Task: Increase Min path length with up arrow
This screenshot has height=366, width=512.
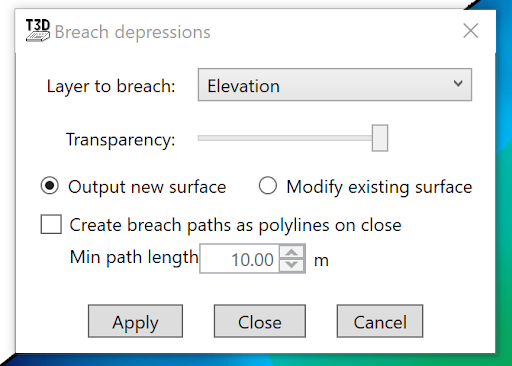Action: [292, 252]
